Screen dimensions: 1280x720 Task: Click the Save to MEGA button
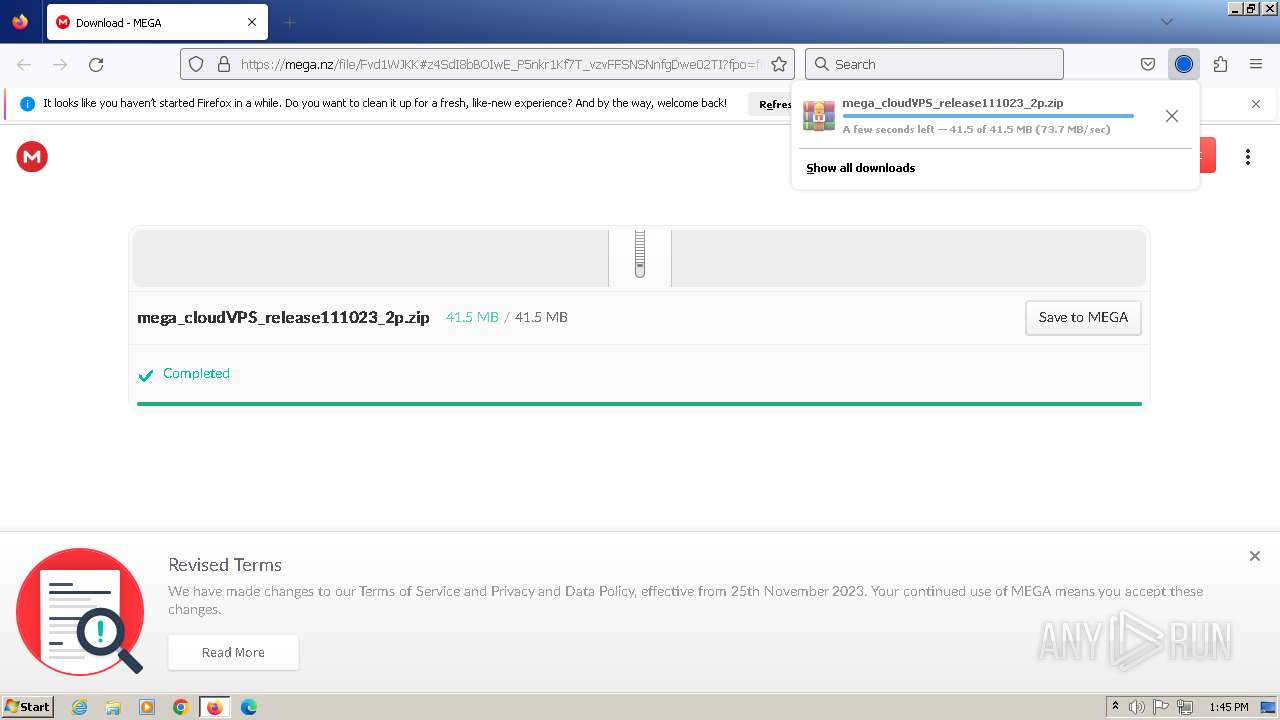pos(1083,317)
